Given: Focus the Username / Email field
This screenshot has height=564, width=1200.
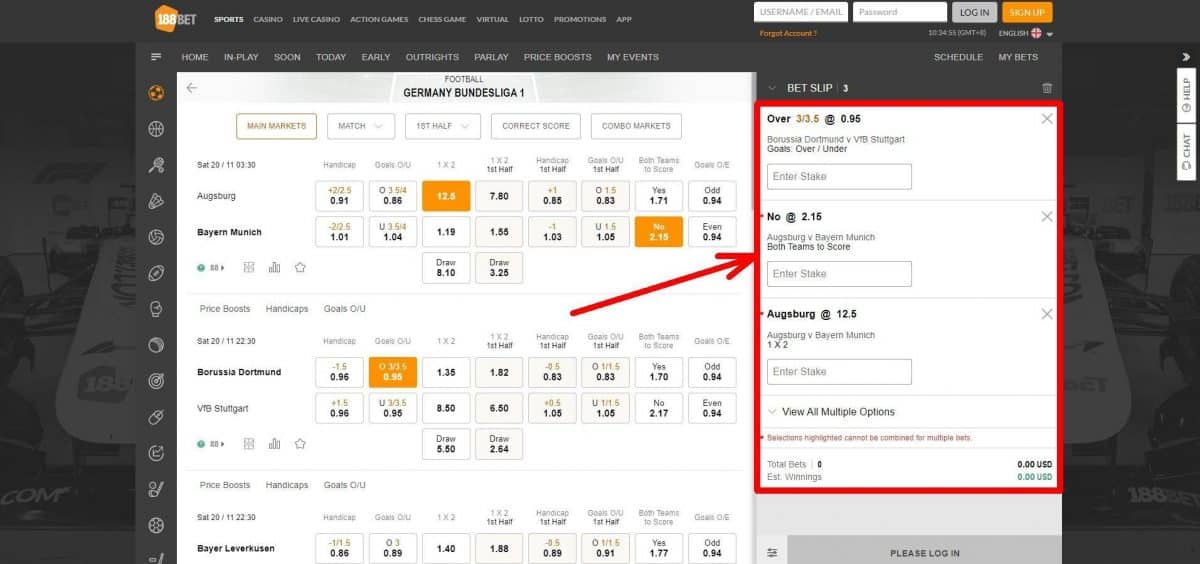Looking at the screenshot, I should point(801,12).
